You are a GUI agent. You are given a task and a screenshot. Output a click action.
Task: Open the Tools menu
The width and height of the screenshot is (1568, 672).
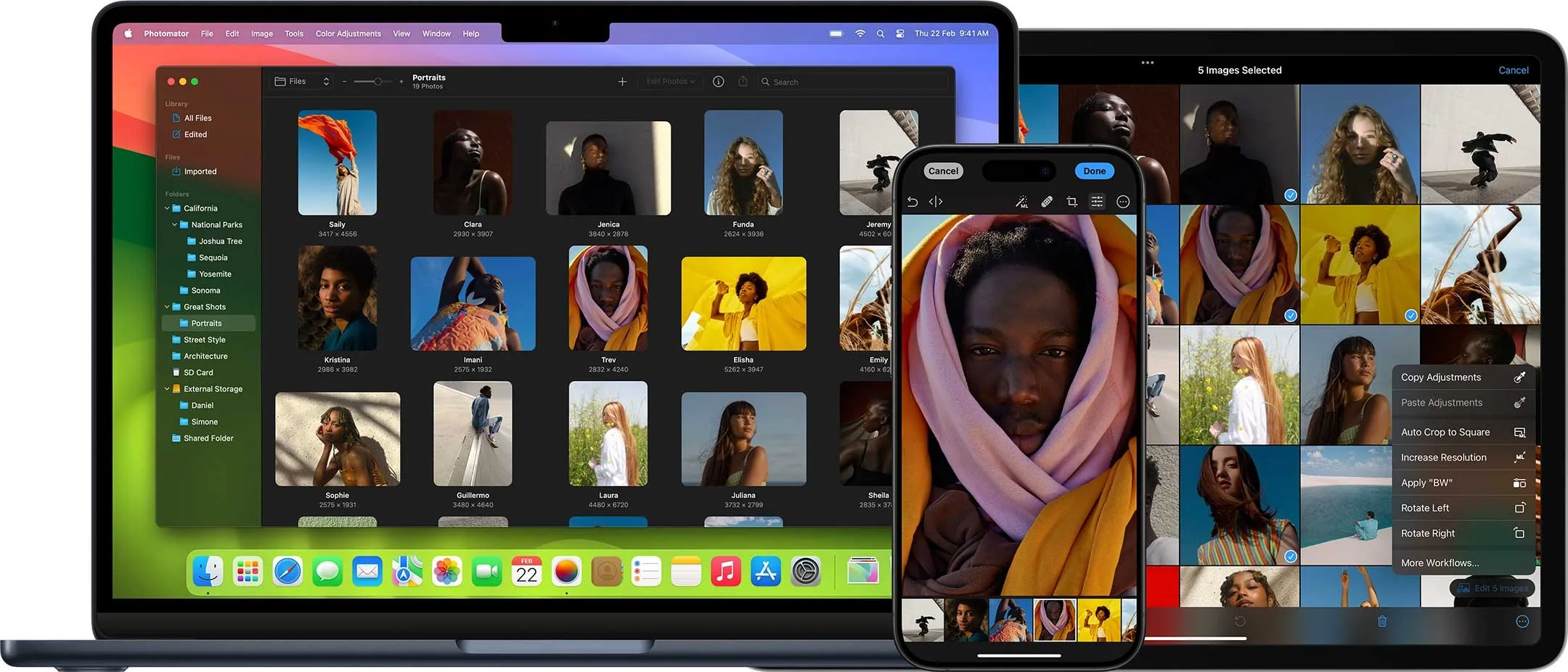point(294,33)
